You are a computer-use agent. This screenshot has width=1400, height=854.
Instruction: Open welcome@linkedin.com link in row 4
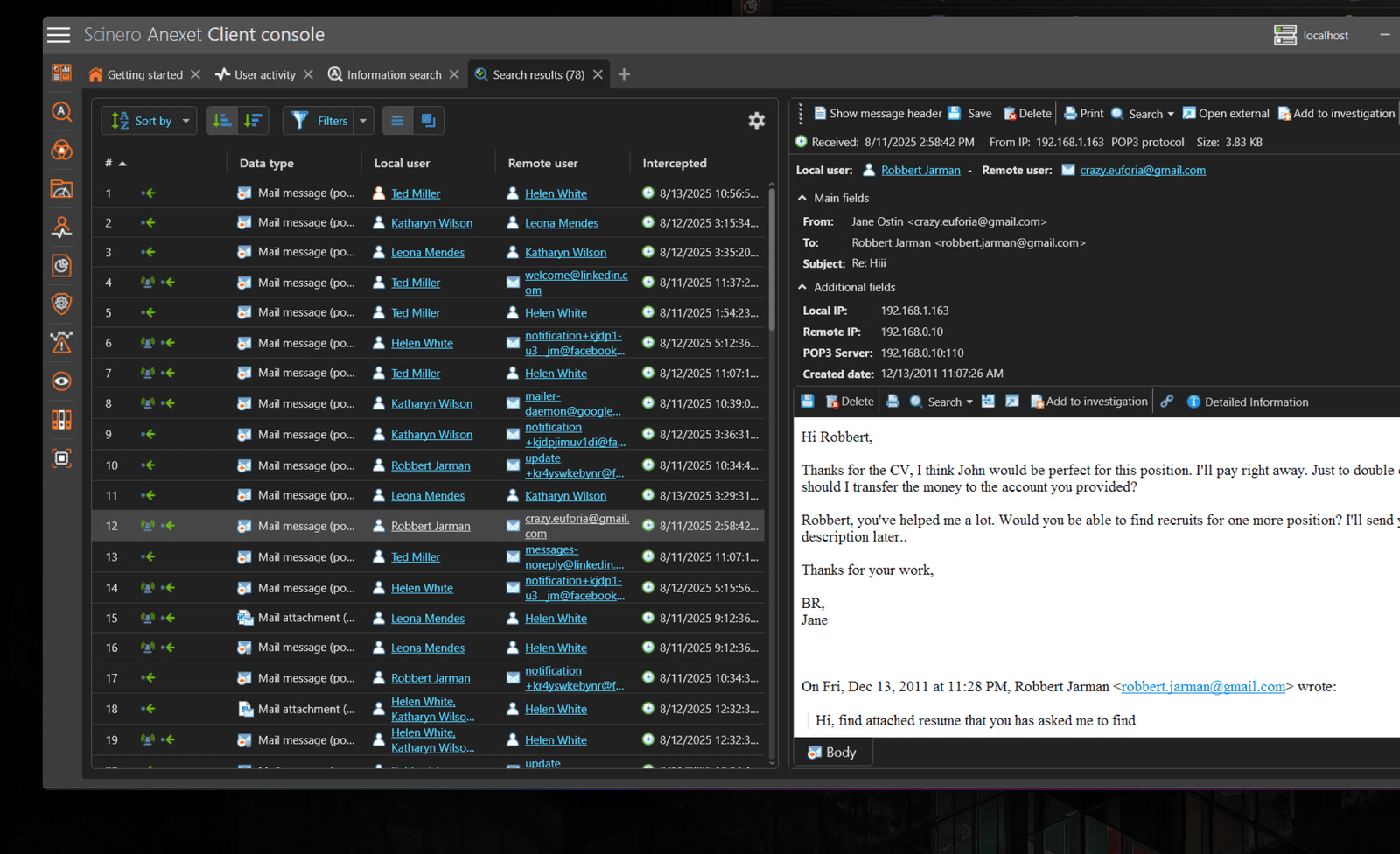point(576,283)
